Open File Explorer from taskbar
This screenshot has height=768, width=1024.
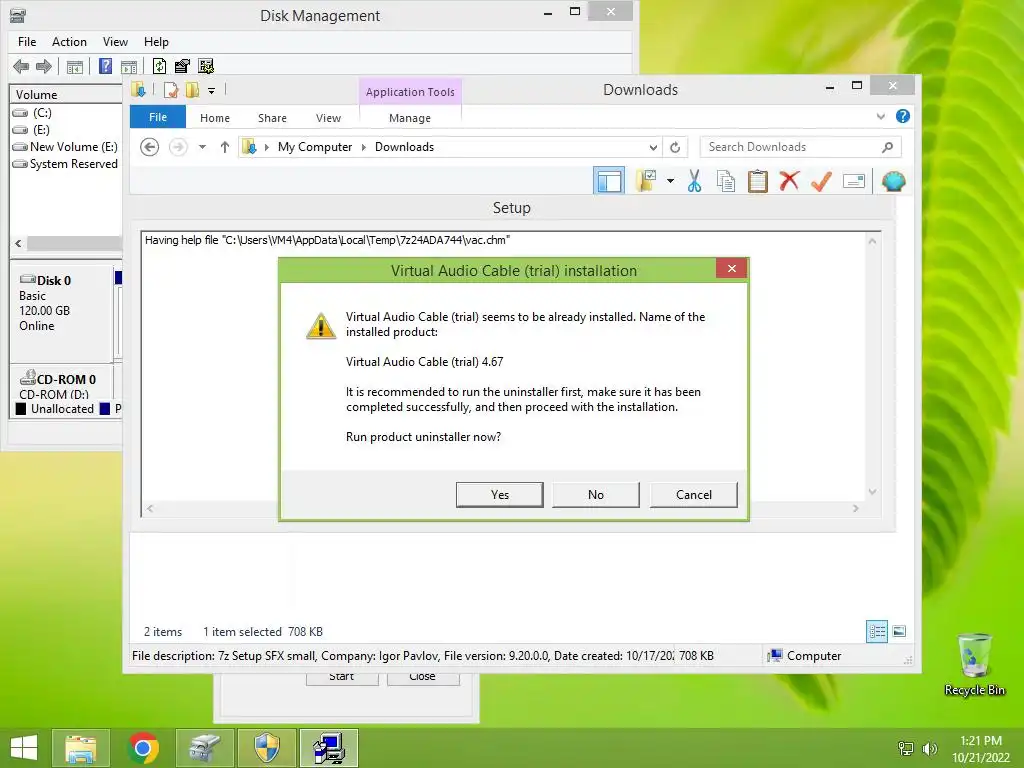80,748
